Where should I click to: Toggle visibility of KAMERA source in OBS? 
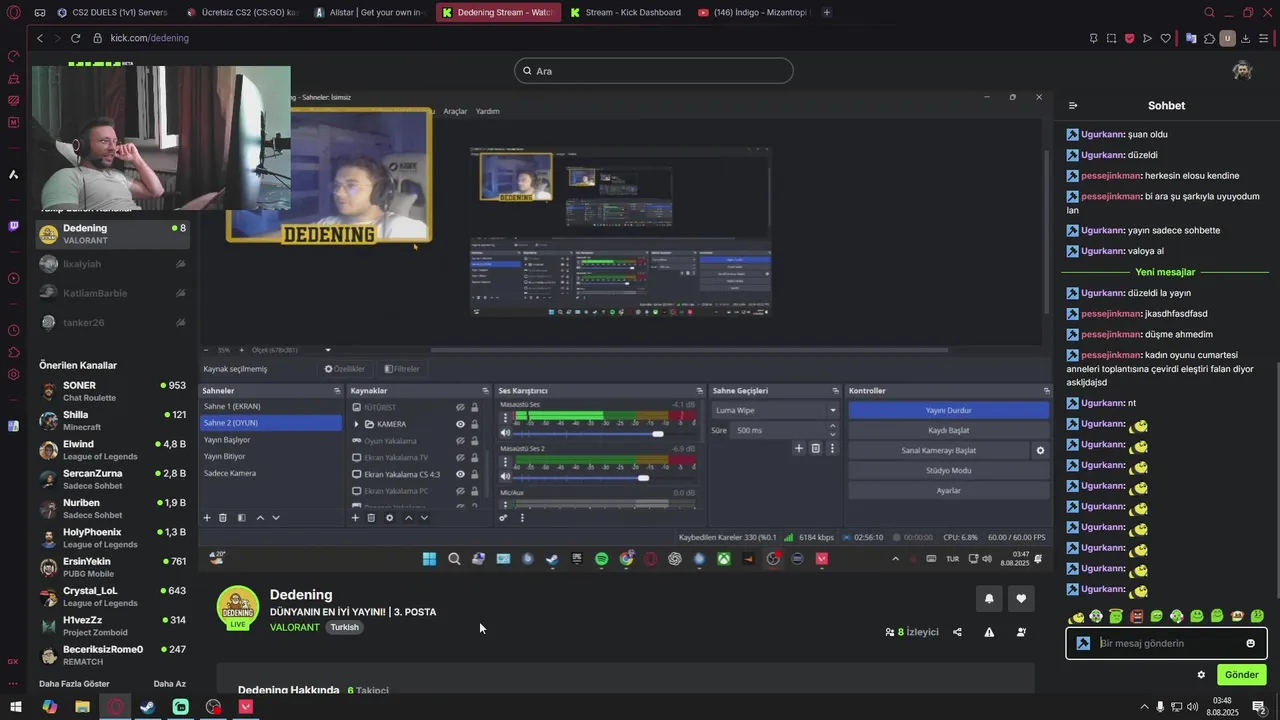click(x=460, y=424)
